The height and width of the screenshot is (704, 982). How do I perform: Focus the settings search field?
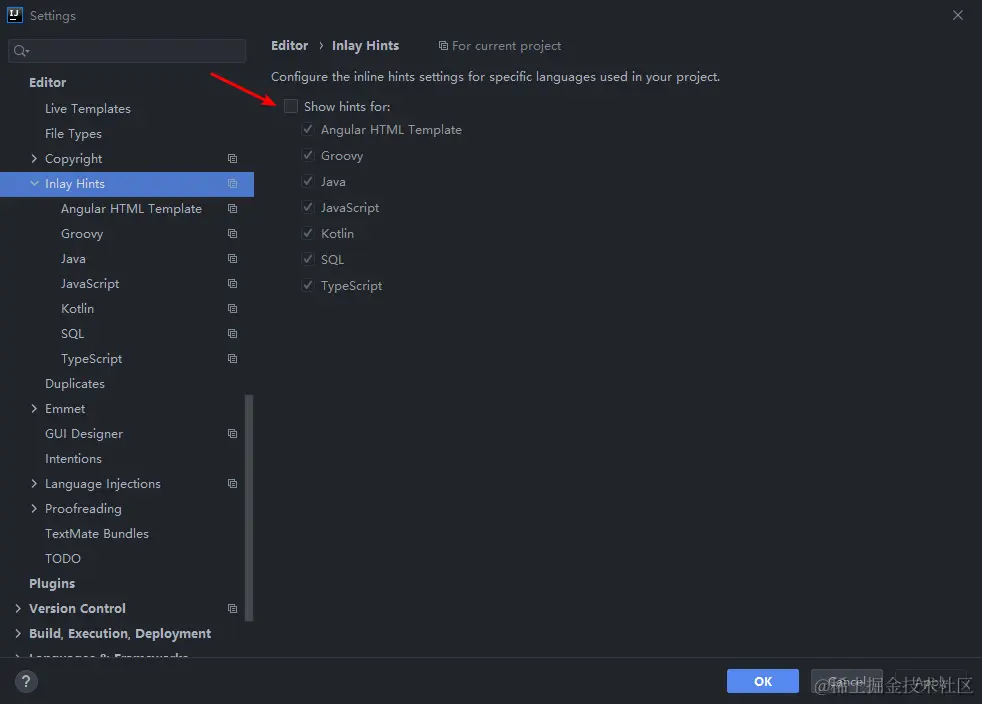tap(127, 51)
